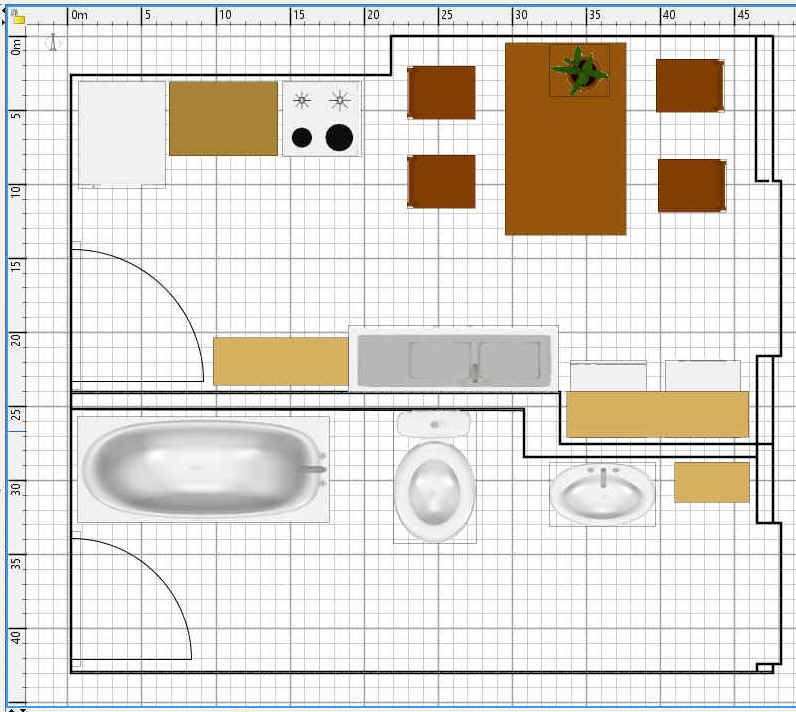Screen dimensions: 796x712
Task: Click the '45' mark on horizontal ruler
Action: 744,15
